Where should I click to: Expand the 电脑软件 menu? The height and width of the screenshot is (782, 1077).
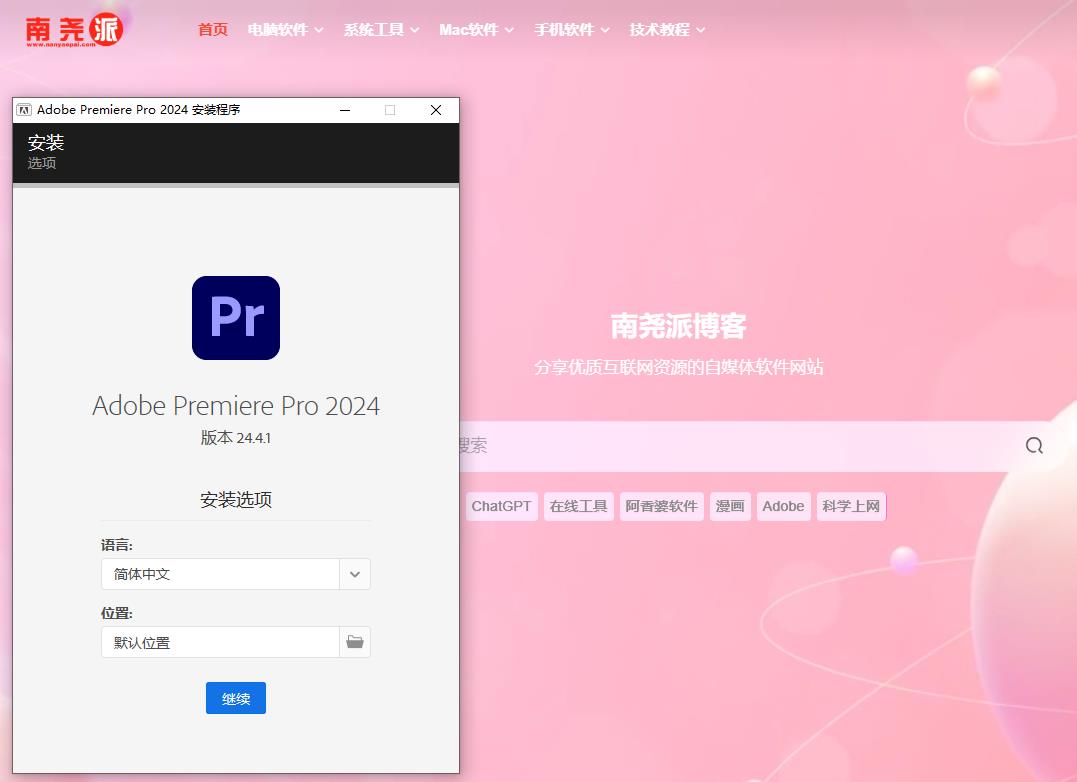(285, 30)
